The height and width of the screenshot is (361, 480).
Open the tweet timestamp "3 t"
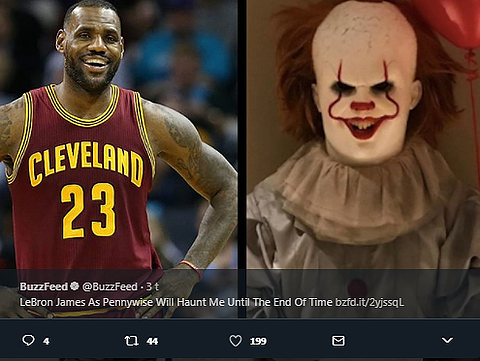click(x=152, y=286)
